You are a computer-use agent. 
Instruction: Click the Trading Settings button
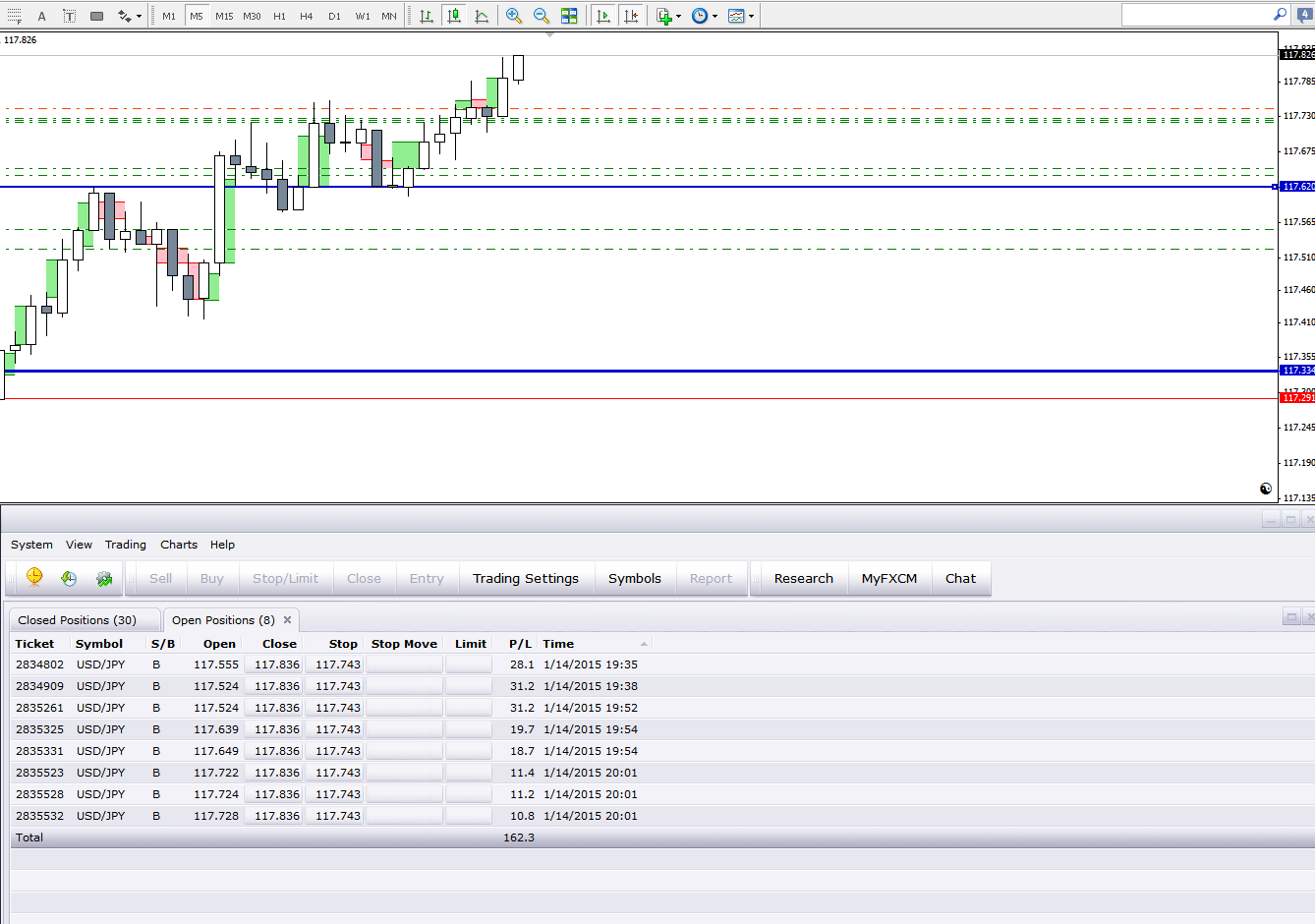[525, 579]
